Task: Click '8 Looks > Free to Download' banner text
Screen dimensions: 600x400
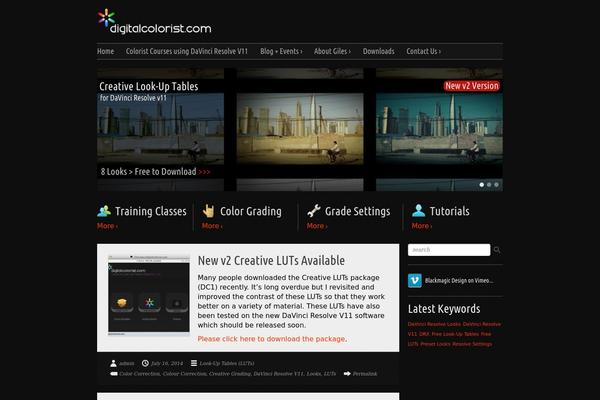Action: [x=155, y=172]
